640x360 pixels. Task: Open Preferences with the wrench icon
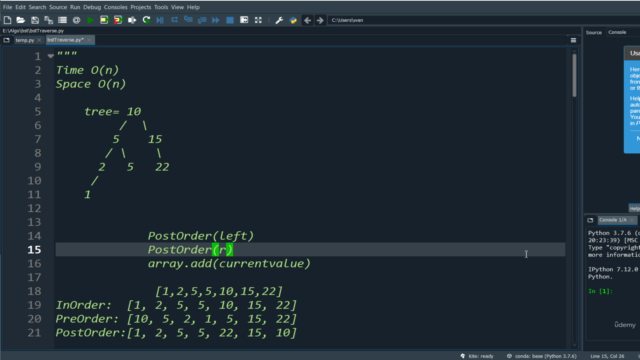coord(279,20)
